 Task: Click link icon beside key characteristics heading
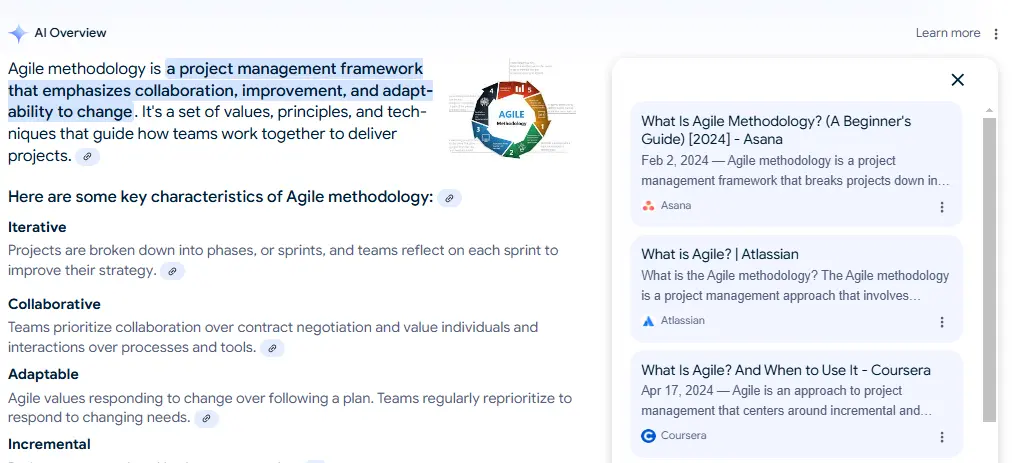pyautogui.click(x=450, y=198)
